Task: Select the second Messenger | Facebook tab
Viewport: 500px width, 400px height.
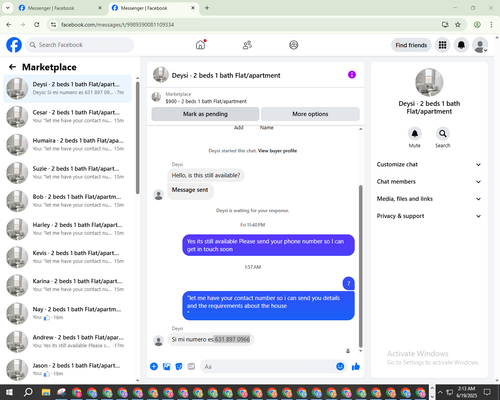Action: [153, 8]
